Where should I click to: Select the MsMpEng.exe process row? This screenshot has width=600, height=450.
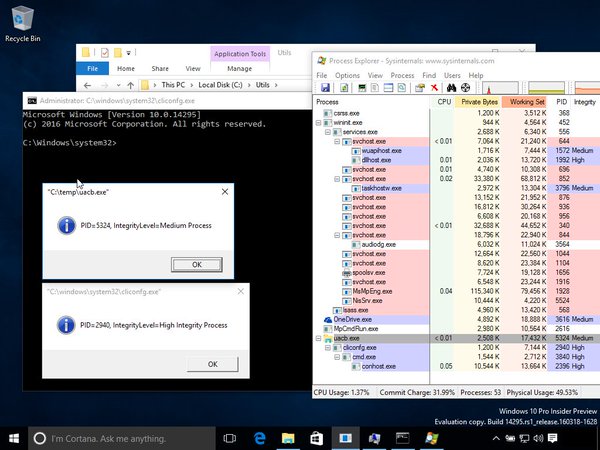coord(456,291)
